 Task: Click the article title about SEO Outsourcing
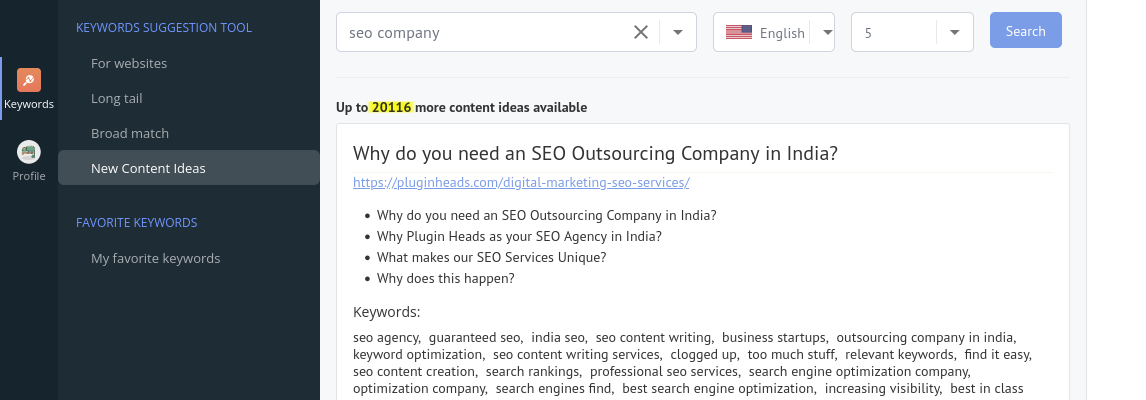point(595,154)
